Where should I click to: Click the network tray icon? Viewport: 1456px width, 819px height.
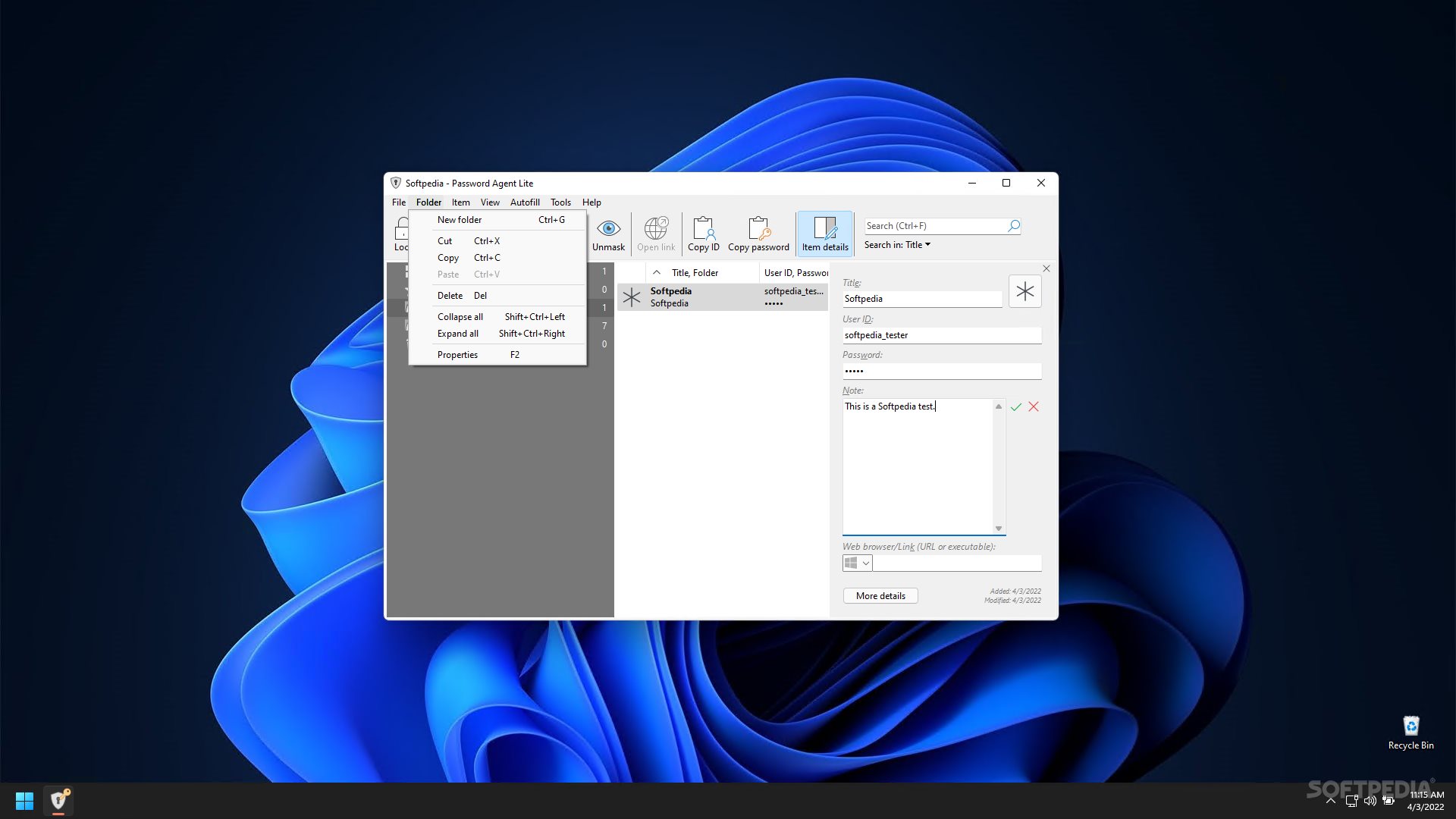pos(1351,801)
